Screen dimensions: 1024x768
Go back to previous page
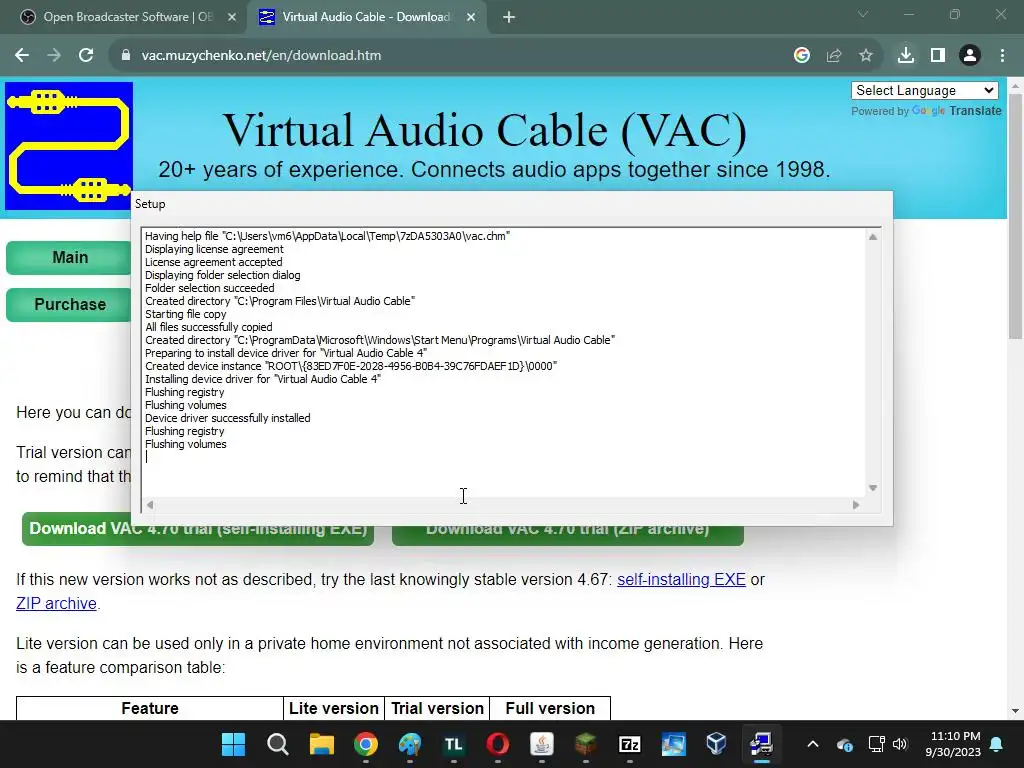[x=22, y=56]
